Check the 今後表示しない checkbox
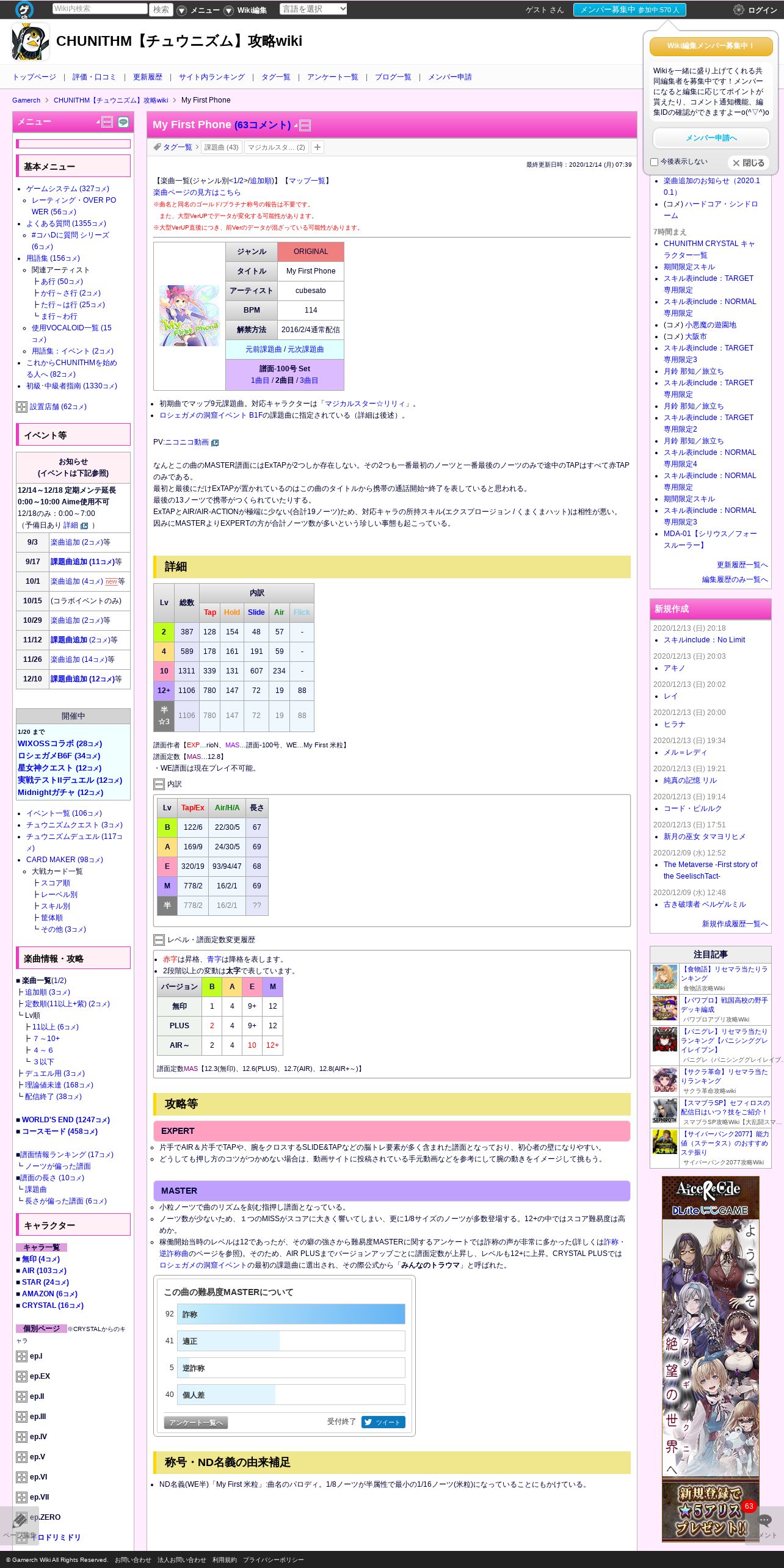The width and height of the screenshot is (784, 1568). pos(654,162)
